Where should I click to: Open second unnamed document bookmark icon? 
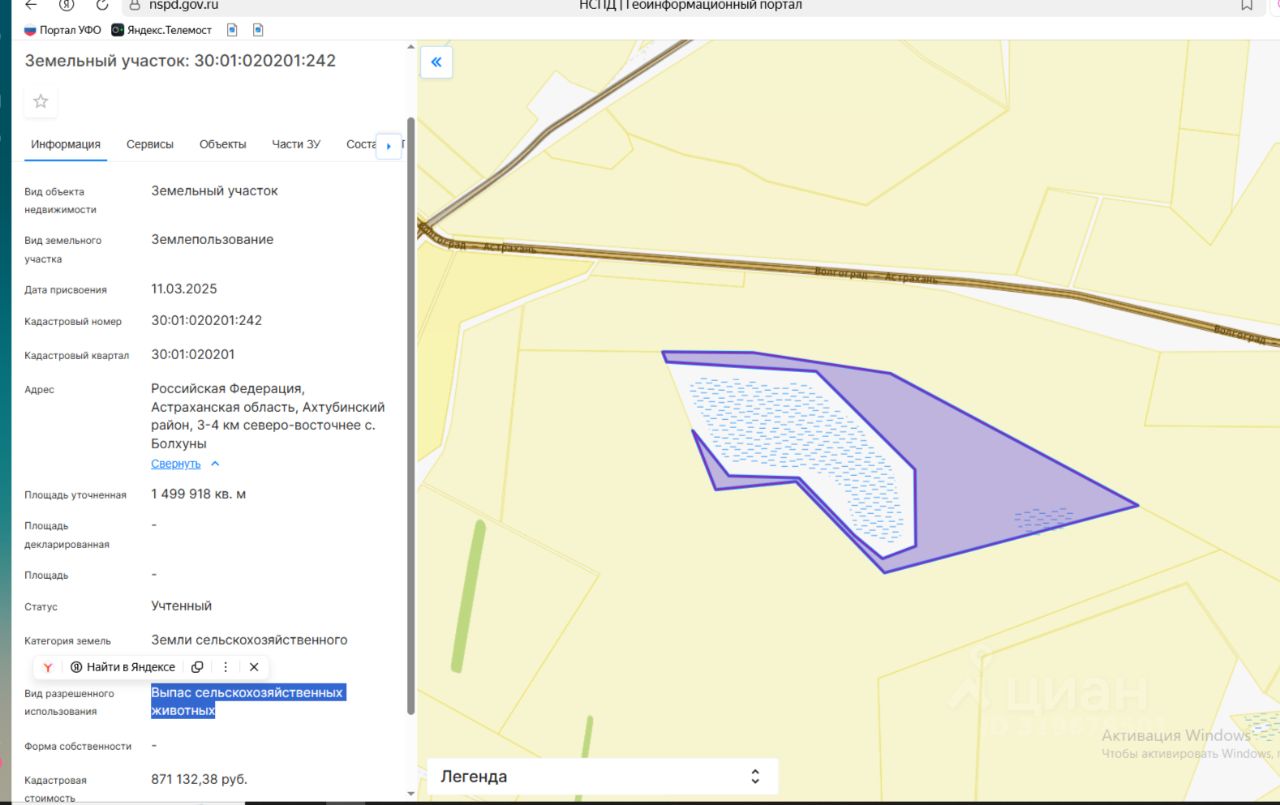click(x=259, y=30)
